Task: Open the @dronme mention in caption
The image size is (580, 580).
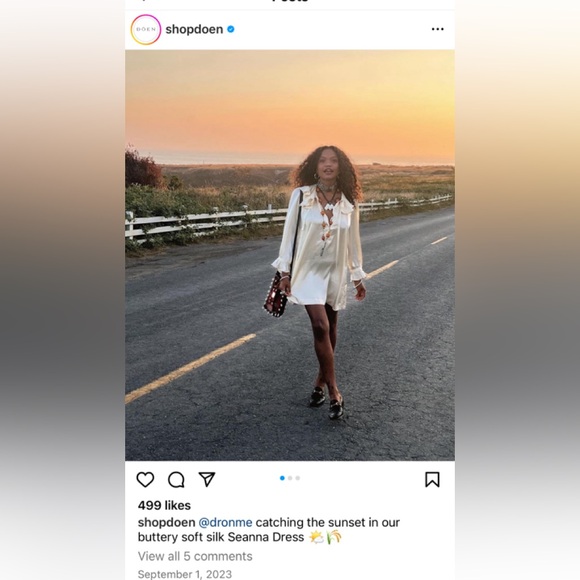Action: click(x=225, y=522)
